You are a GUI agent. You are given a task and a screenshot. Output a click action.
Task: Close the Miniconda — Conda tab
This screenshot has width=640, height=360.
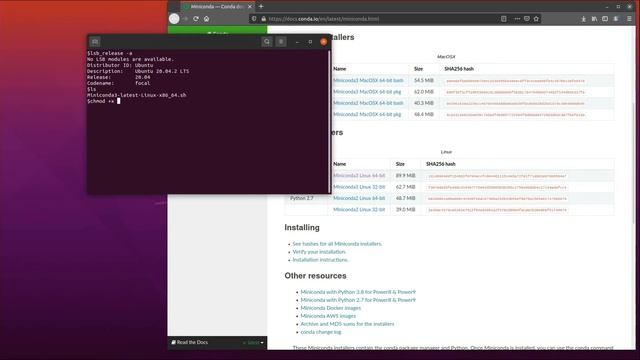coord(250,7)
